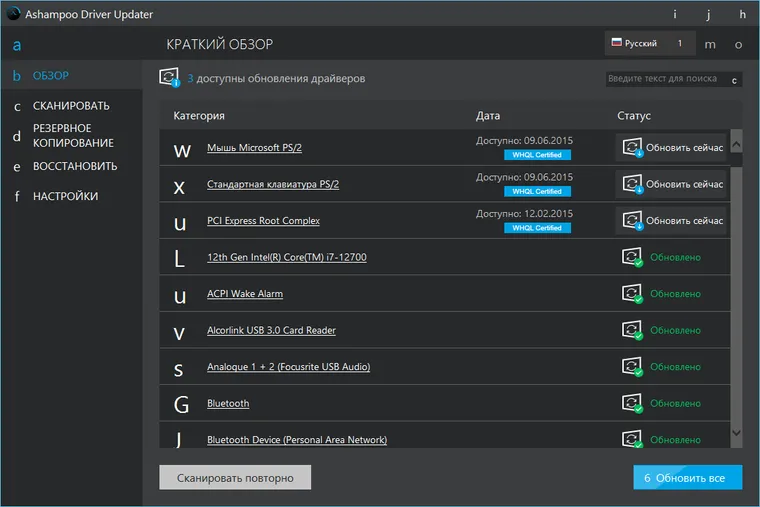Select ВОССТАНОВИТЬ in the sidebar
760x507 pixels.
(x=72, y=166)
